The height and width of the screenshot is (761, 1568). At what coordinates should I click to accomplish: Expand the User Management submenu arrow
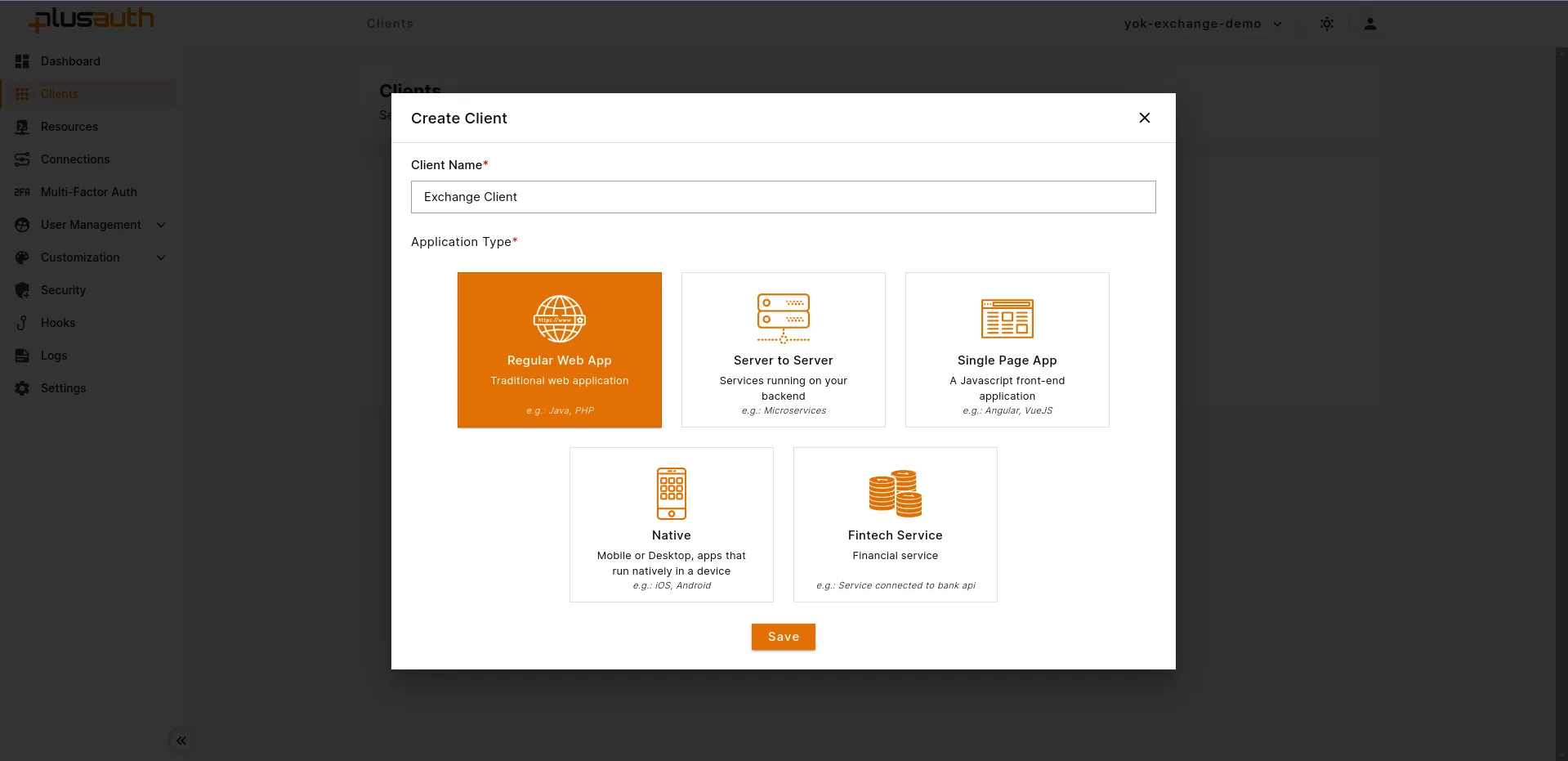point(161,225)
